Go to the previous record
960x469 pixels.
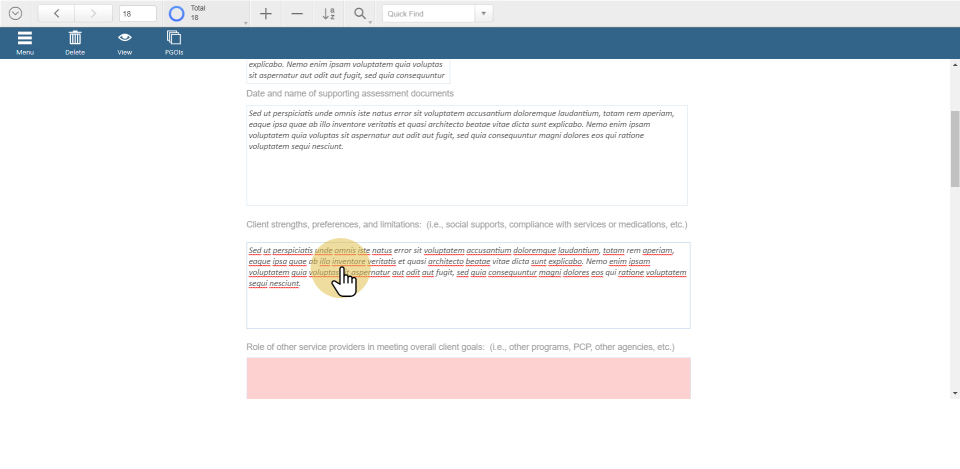point(56,14)
